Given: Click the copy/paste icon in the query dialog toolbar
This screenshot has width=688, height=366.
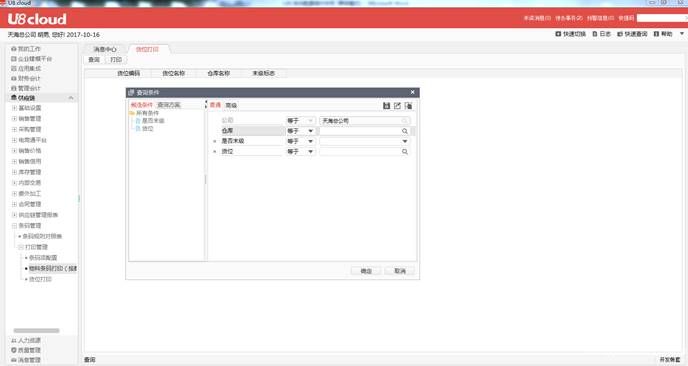Looking at the screenshot, I should (x=408, y=106).
